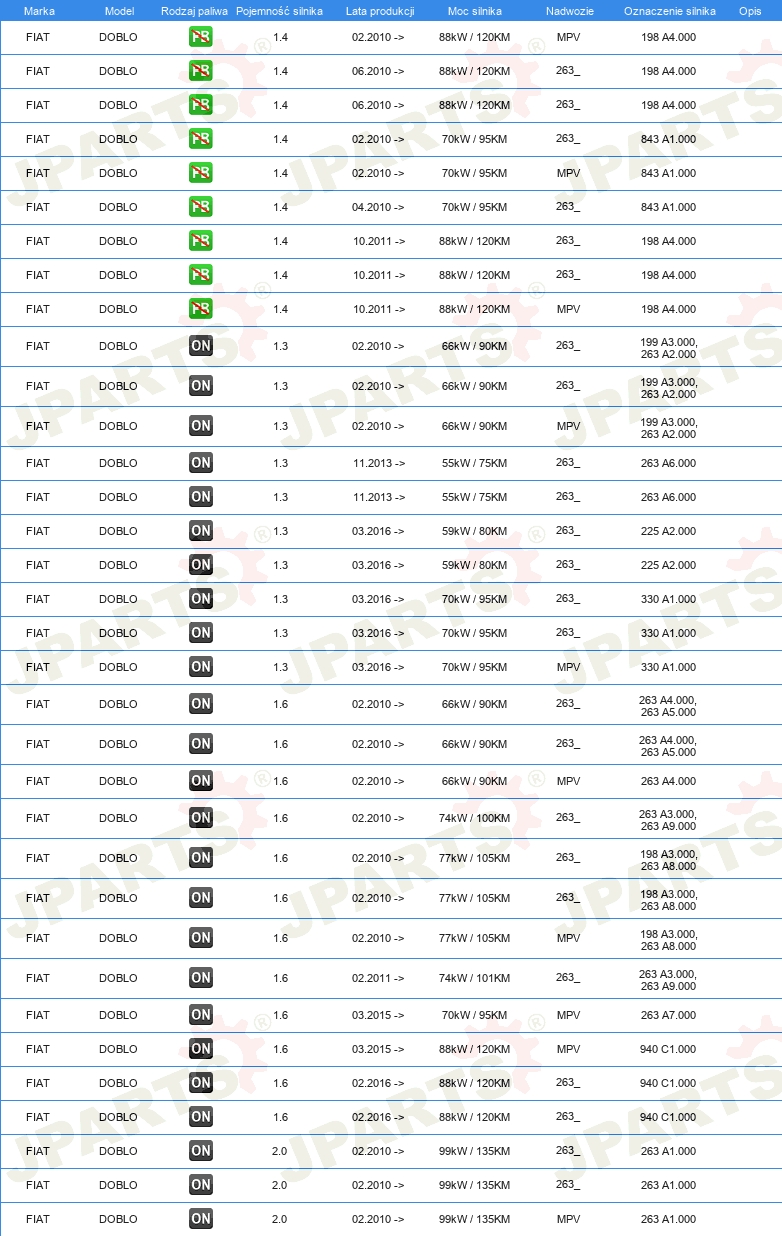Select DOBLO in the 263 A7.000 row
Screen dimensions: 782x1236
[x=118, y=1015]
